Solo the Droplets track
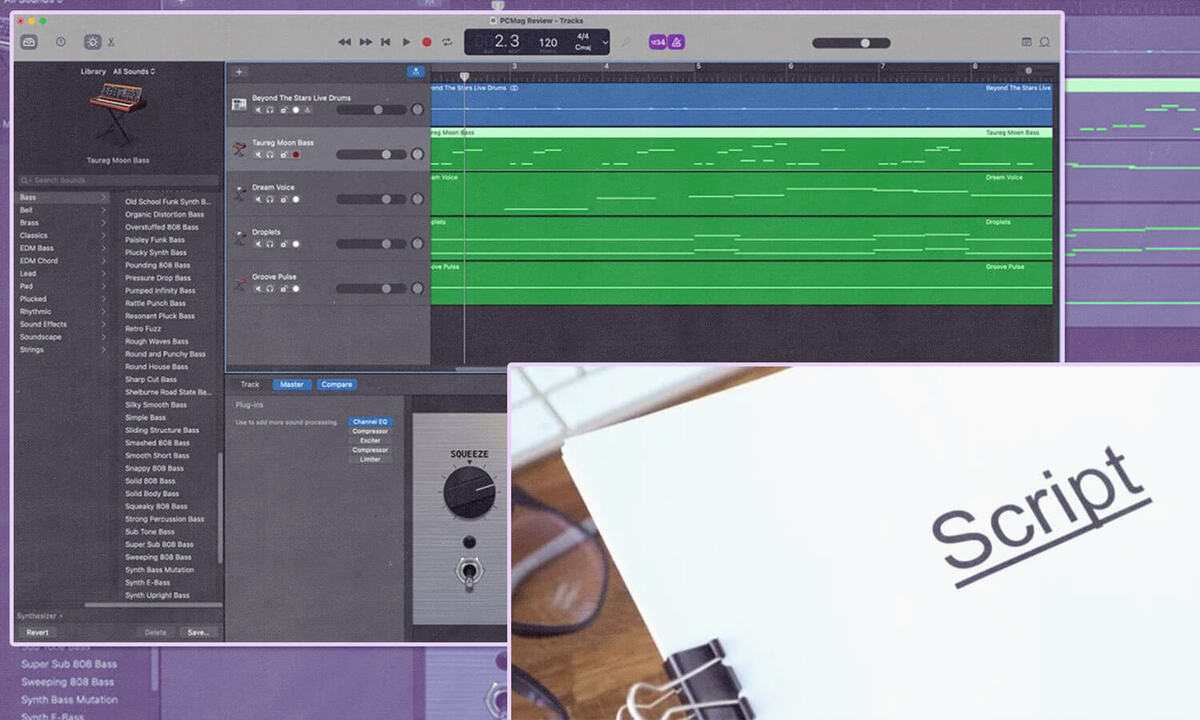 pos(270,244)
